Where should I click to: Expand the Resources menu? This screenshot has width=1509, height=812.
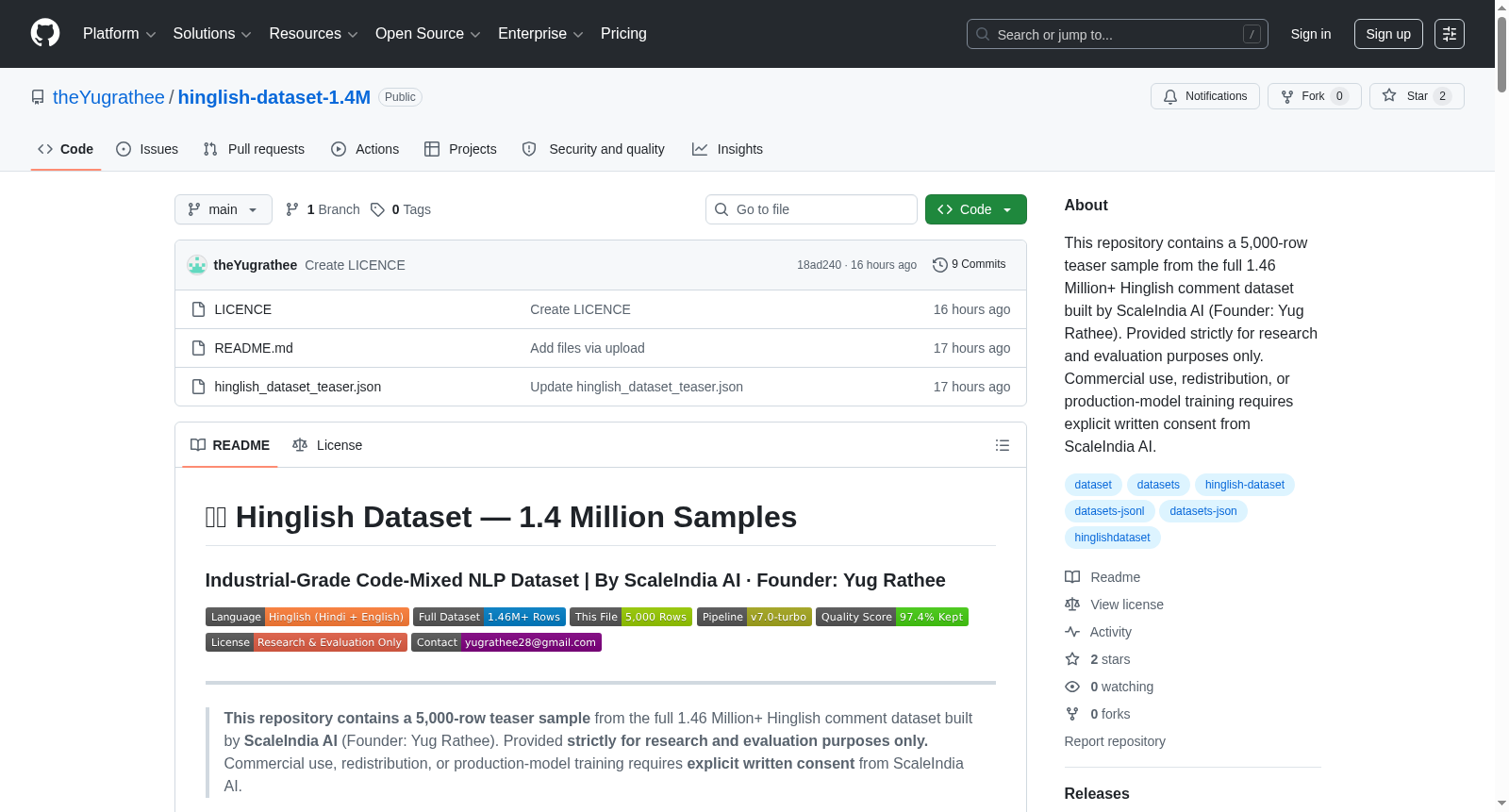[313, 34]
